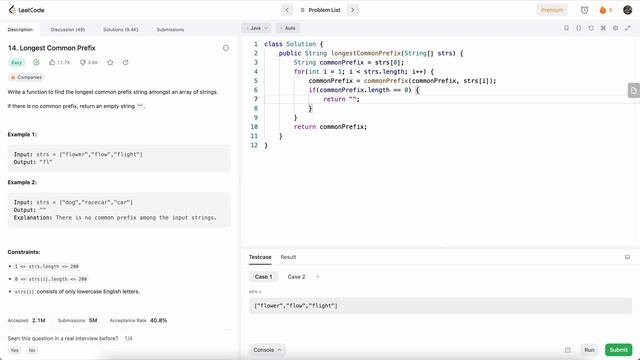This screenshot has height=360, width=640.
Task: Click the Premium button
Action: (x=552, y=10)
